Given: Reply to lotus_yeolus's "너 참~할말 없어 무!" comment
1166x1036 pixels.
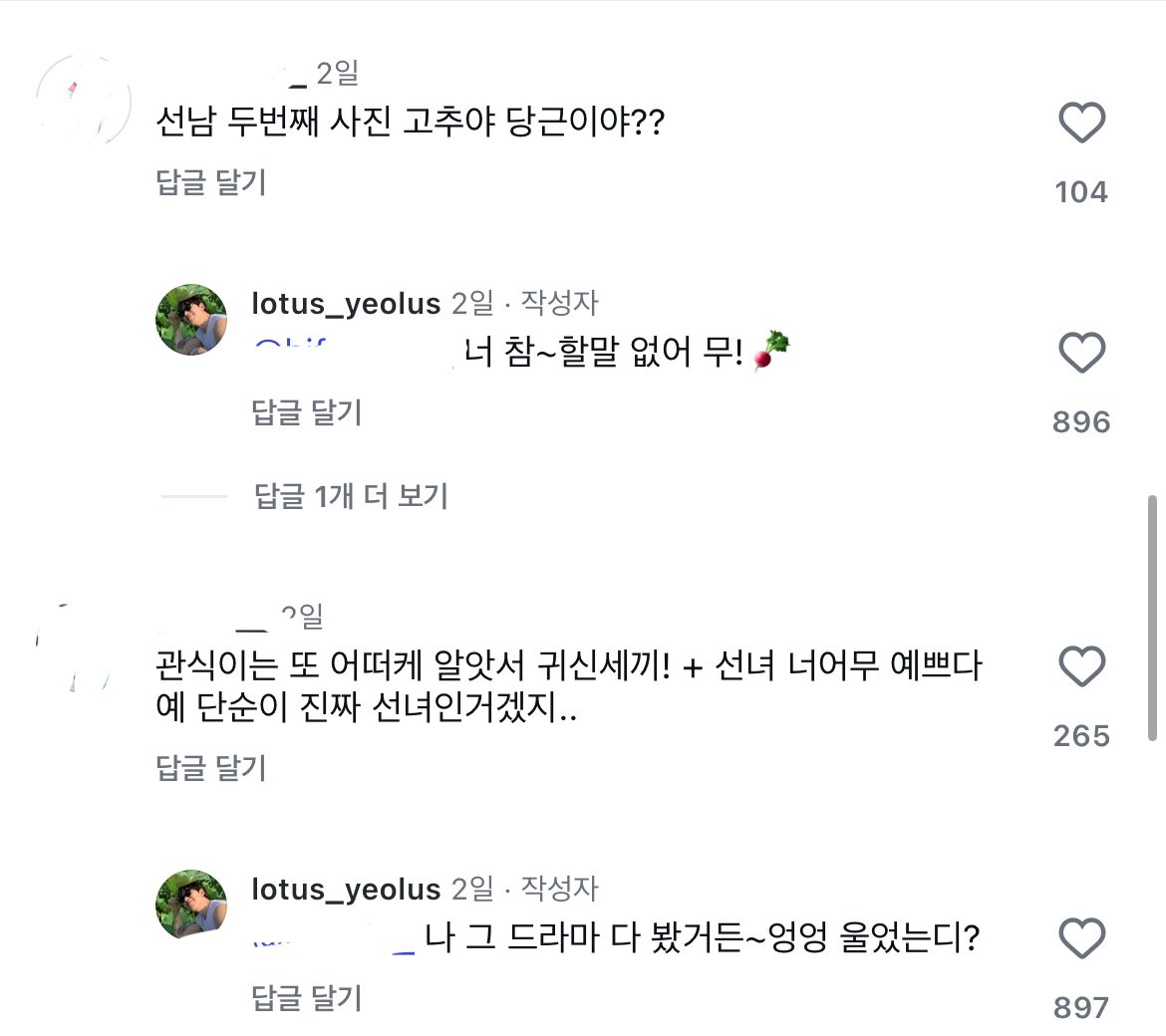Looking at the screenshot, I should [307, 412].
